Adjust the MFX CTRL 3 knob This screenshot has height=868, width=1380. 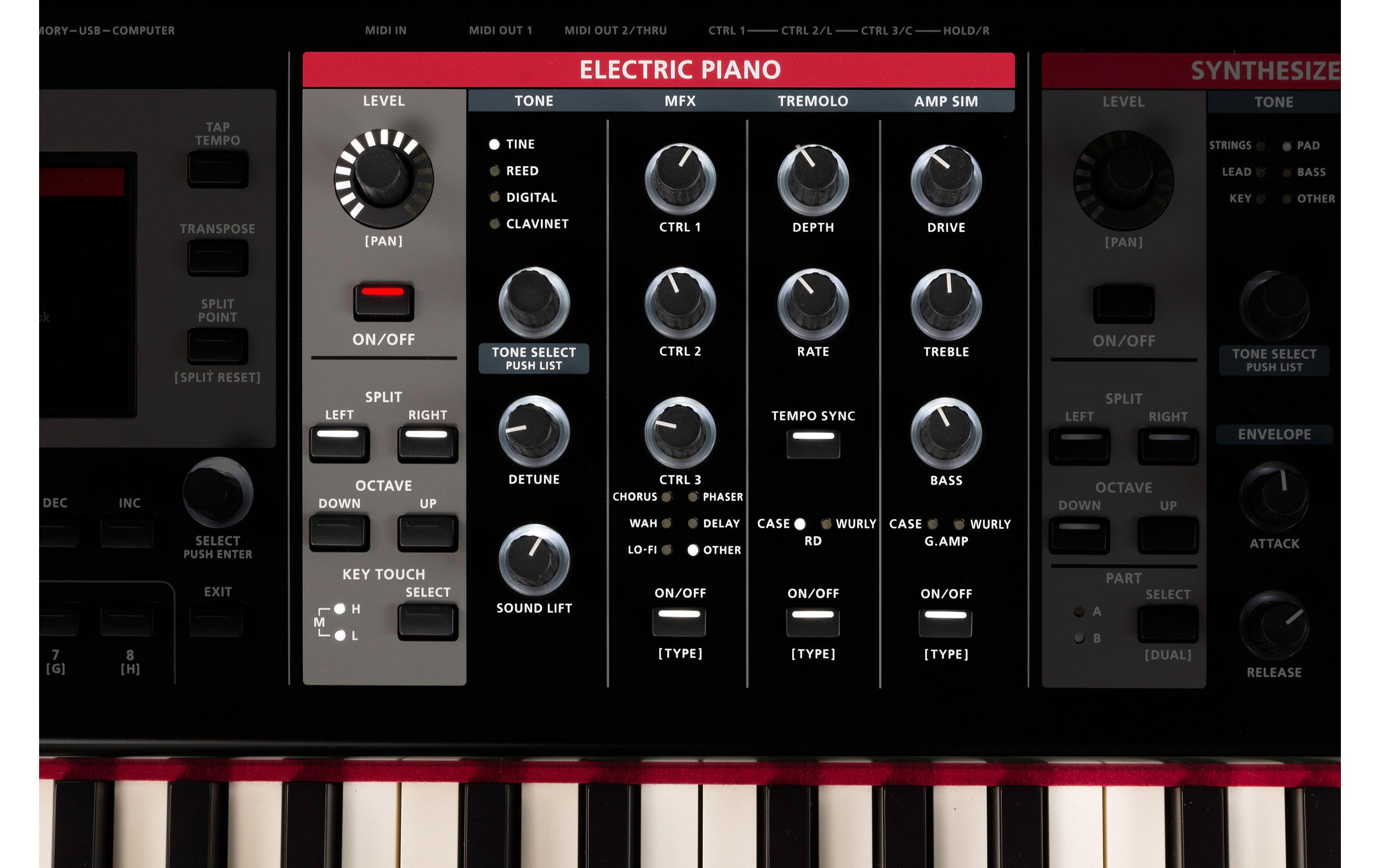(680, 432)
